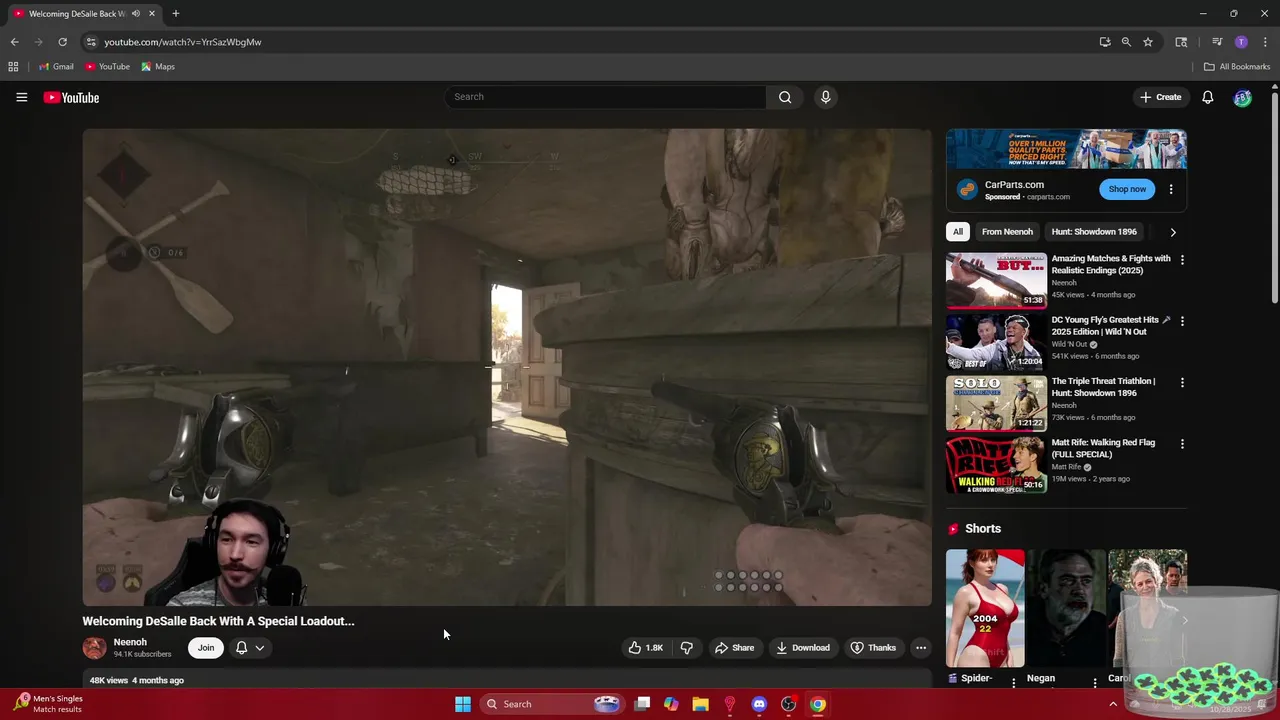Open Task View on the taskbar

642,704
